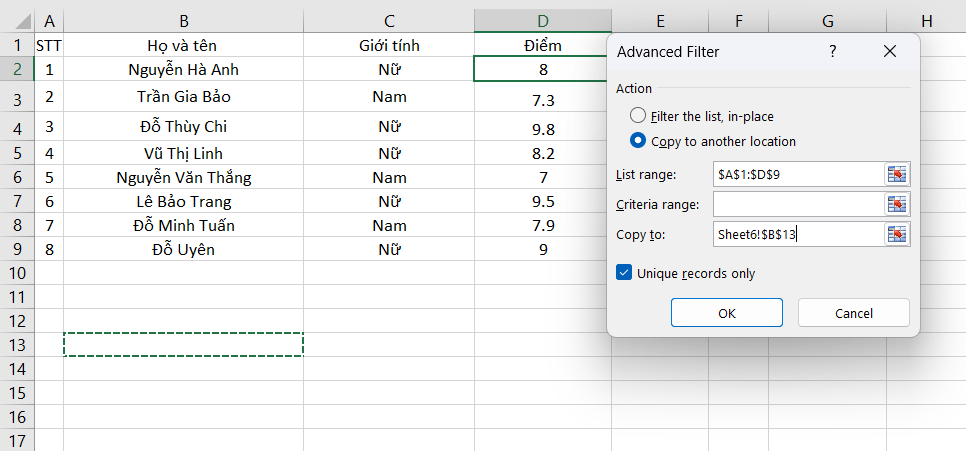Select column C header
Screen dimensions: 966x451
click(x=389, y=21)
